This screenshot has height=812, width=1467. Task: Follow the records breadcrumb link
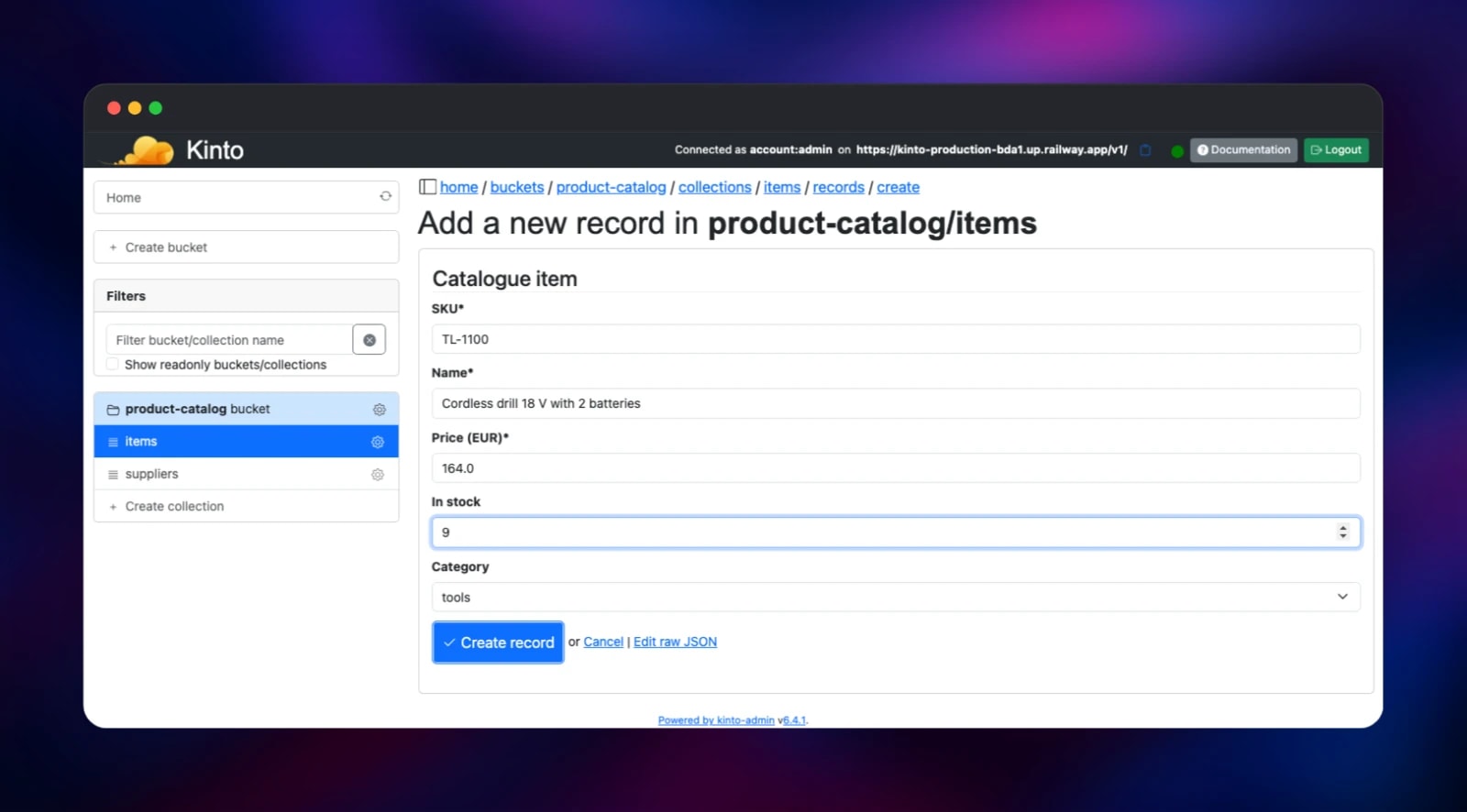coord(838,187)
